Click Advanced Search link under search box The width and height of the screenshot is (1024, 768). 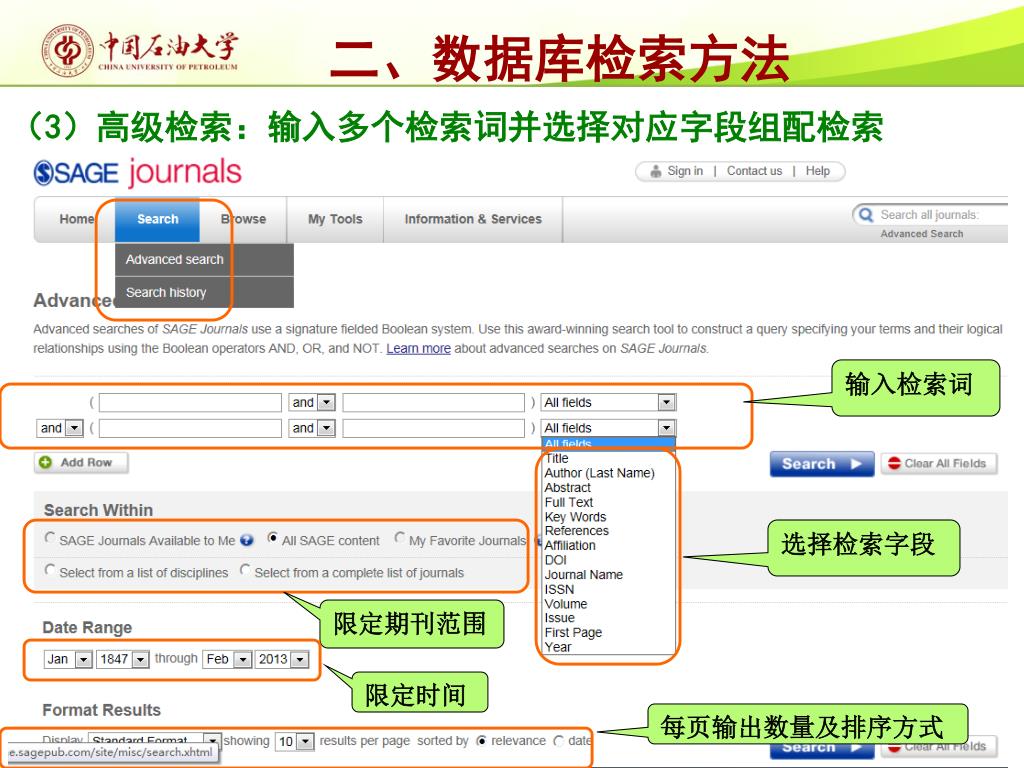click(921, 234)
